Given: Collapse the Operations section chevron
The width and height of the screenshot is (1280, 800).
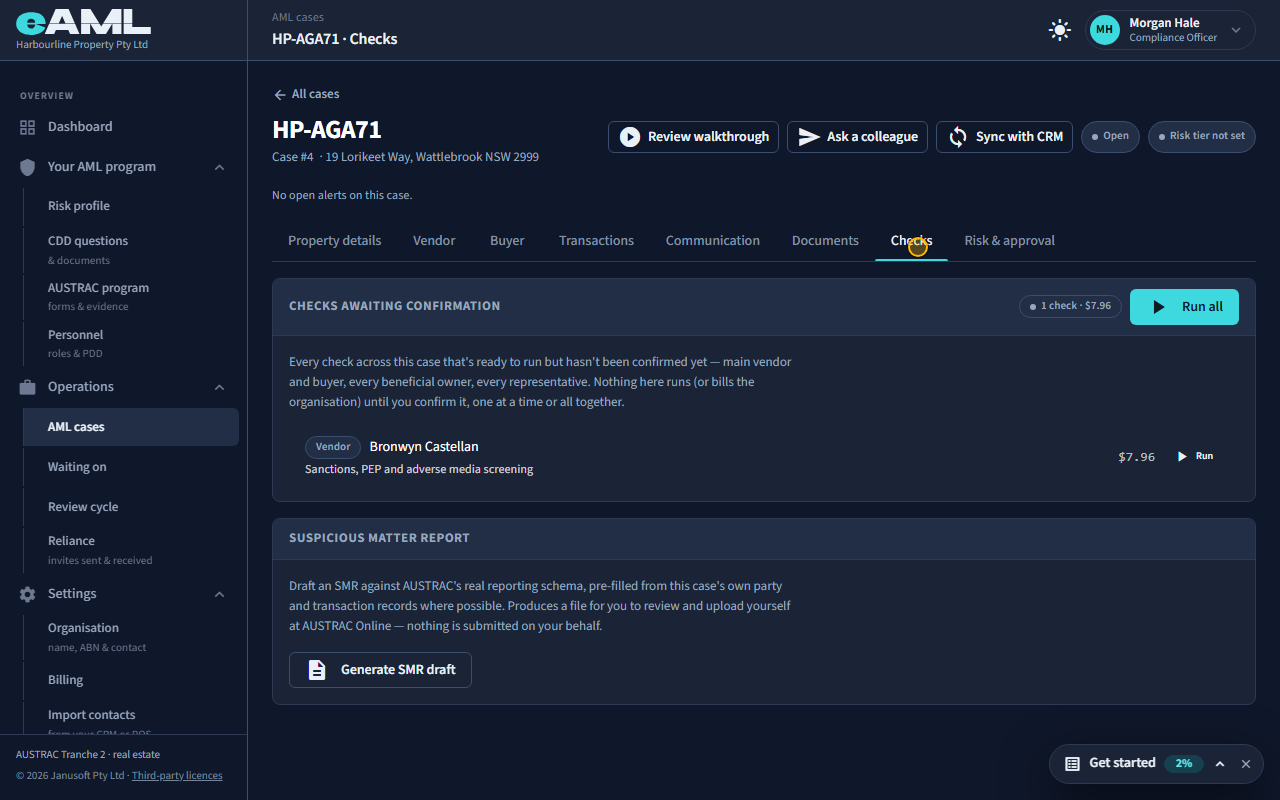Looking at the screenshot, I should point(219,387).
